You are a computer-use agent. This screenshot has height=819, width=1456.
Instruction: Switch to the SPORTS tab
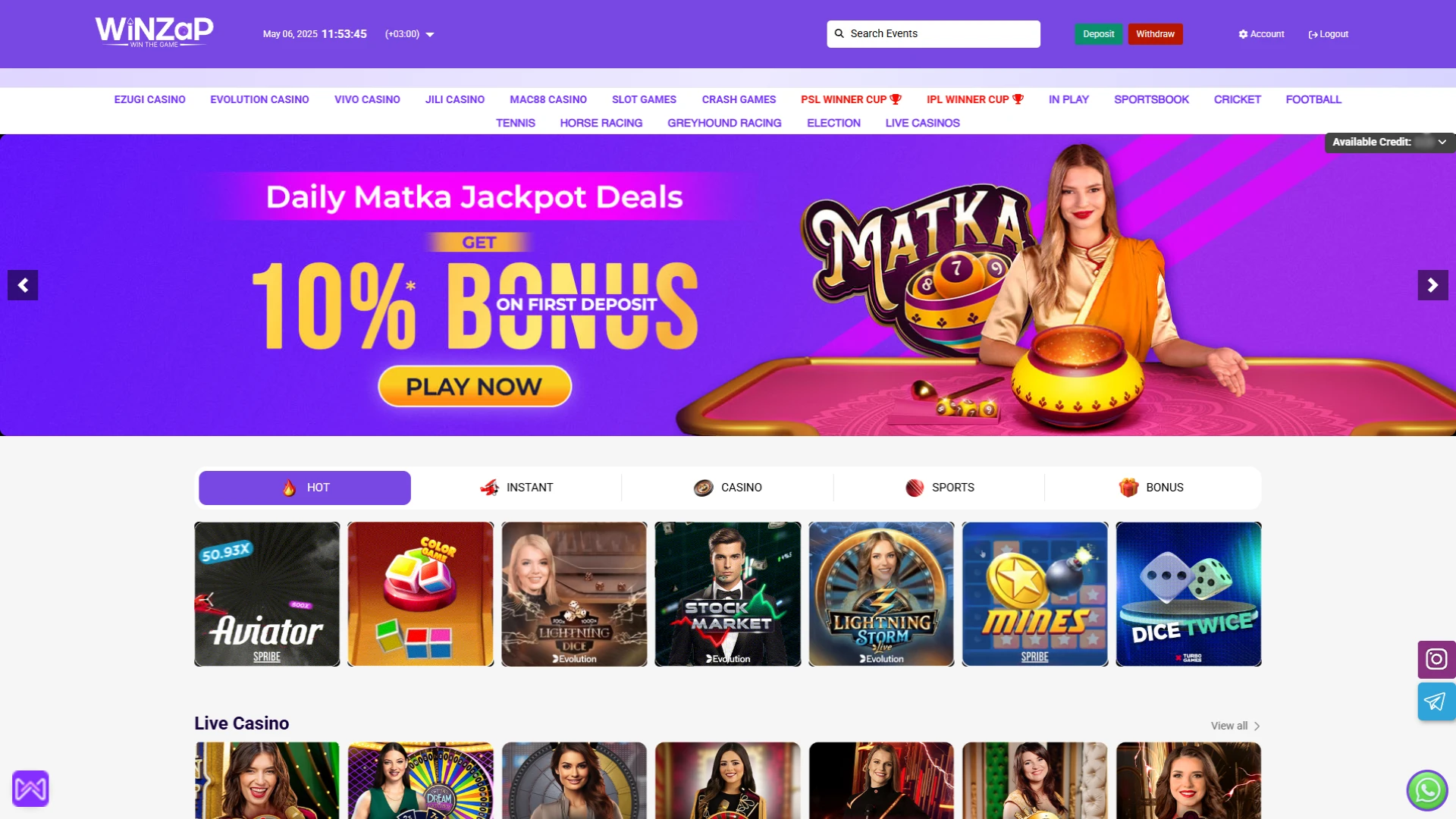(x=939, y=488)
